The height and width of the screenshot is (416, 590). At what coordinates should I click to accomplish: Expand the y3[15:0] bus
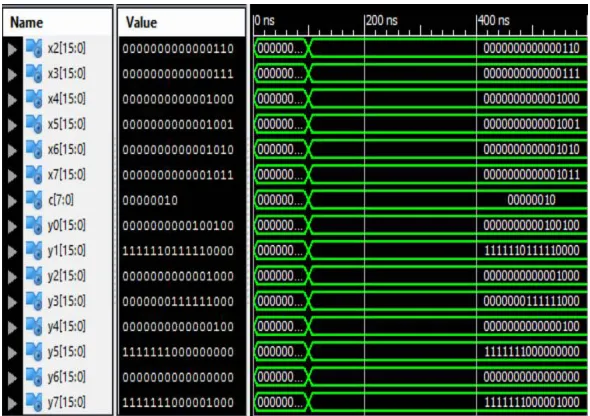[x=12, y=302]
